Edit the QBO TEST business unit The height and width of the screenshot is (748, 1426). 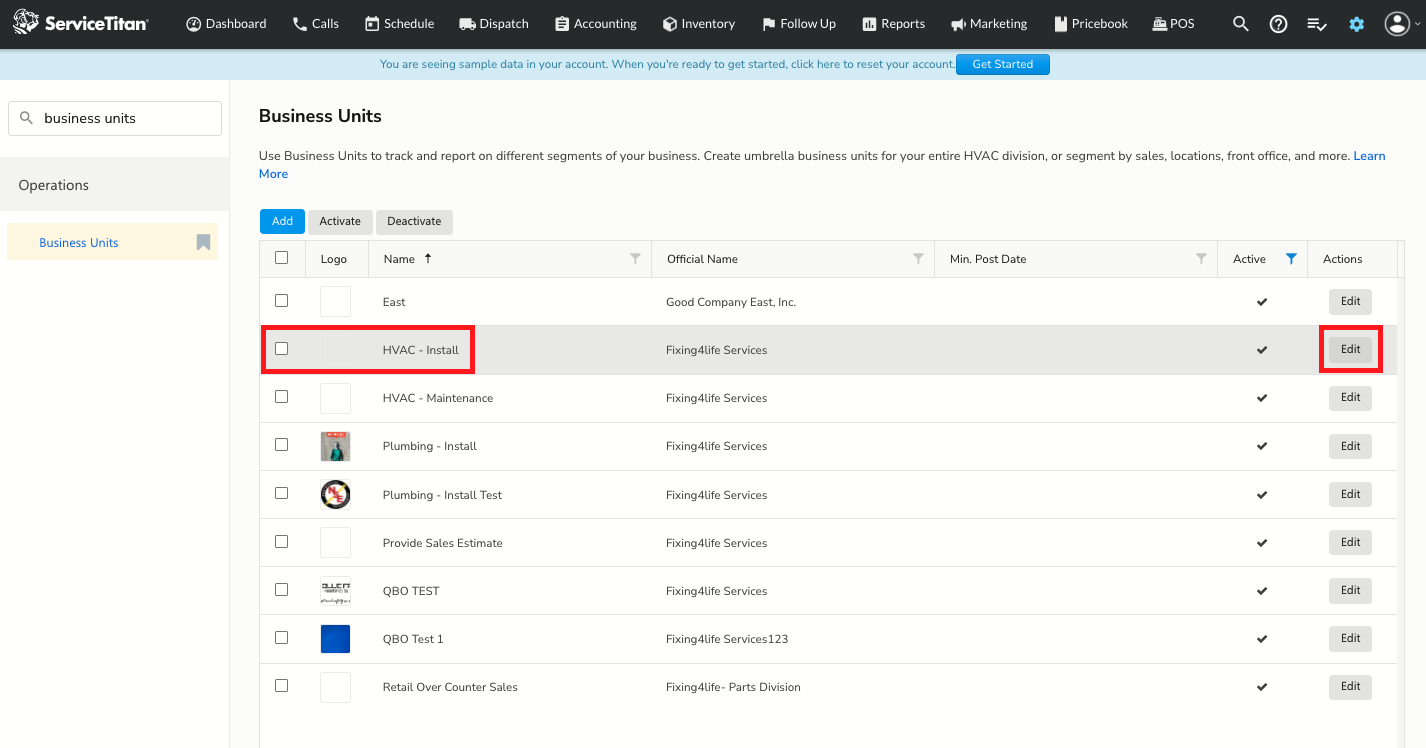(1350, 590)
